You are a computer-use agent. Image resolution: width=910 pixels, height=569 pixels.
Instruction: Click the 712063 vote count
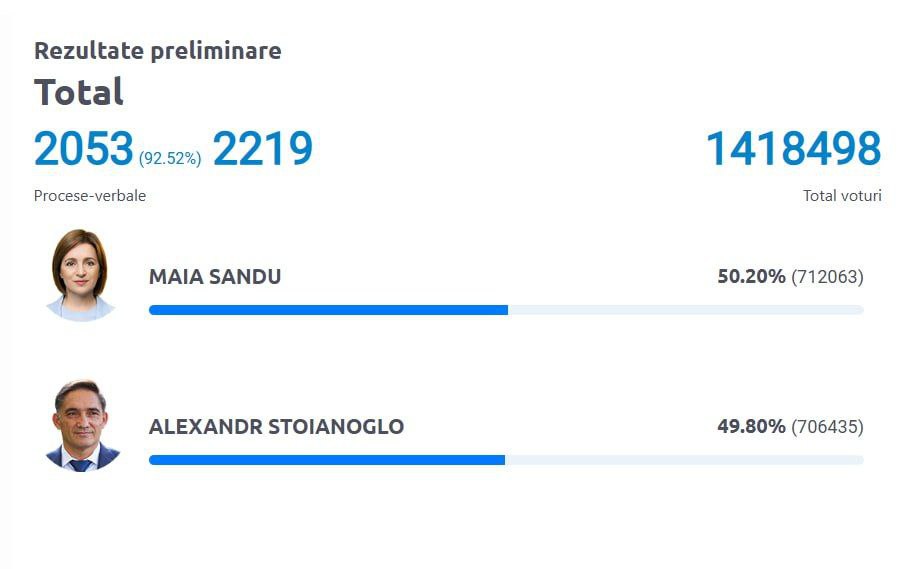click(827, 277)
